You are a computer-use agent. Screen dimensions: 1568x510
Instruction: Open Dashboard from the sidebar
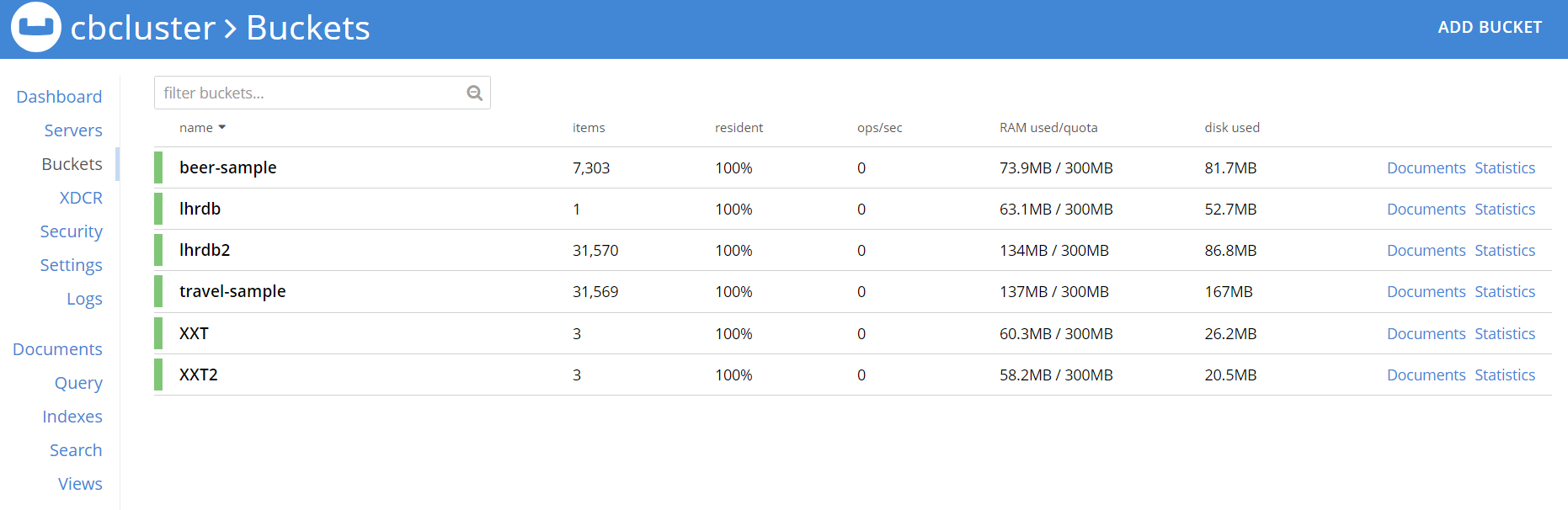point(59,97)
